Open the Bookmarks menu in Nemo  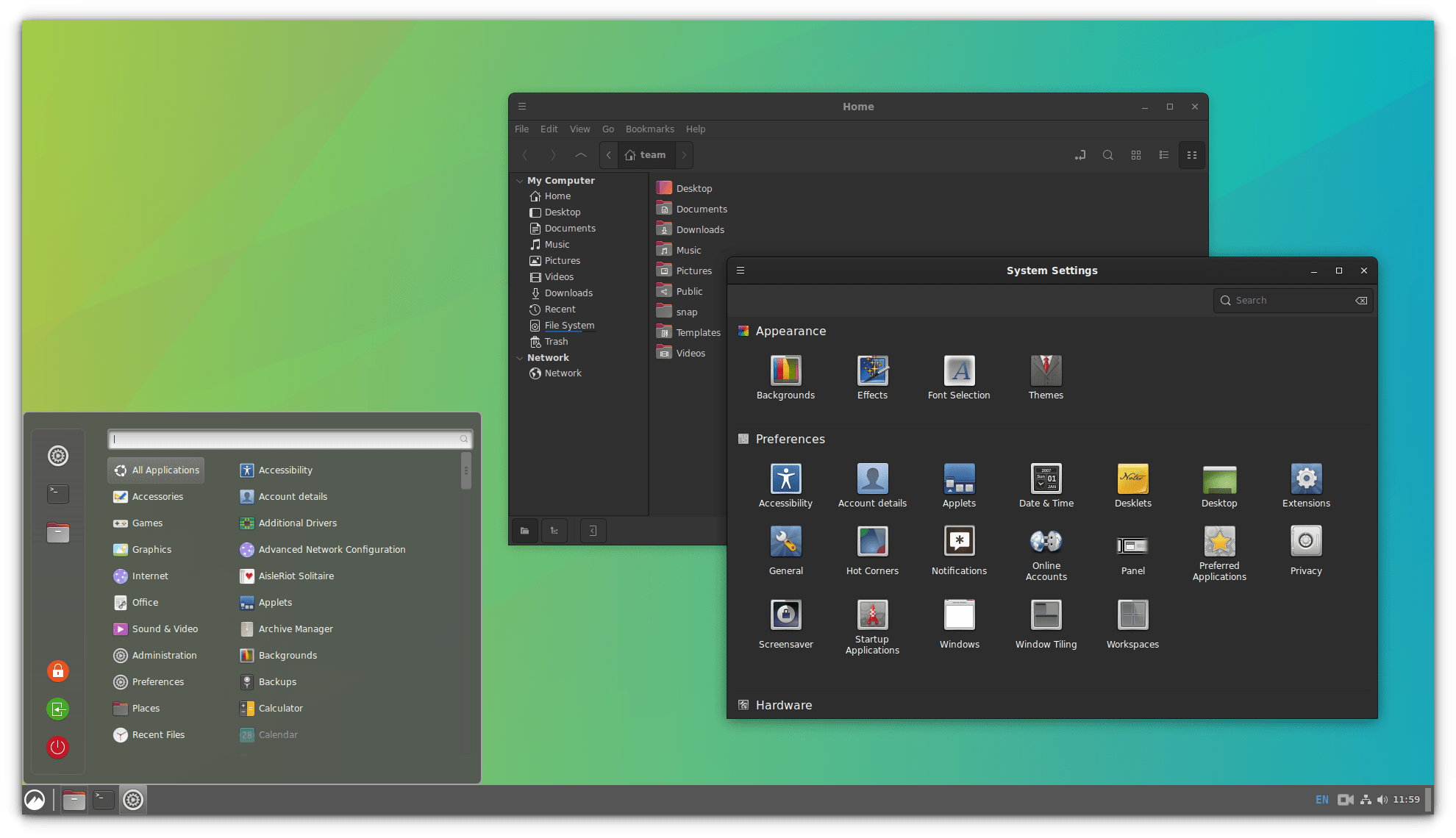click(649, 129)
